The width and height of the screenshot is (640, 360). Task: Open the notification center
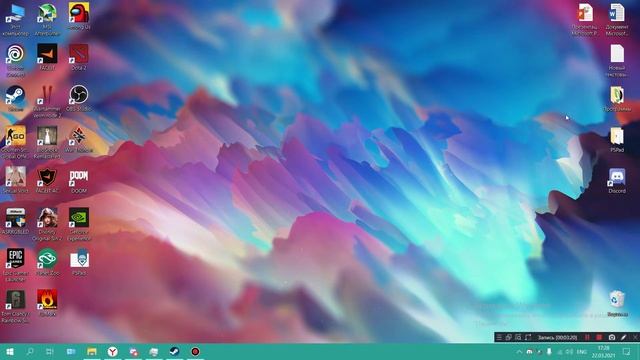tap(627, 351)
